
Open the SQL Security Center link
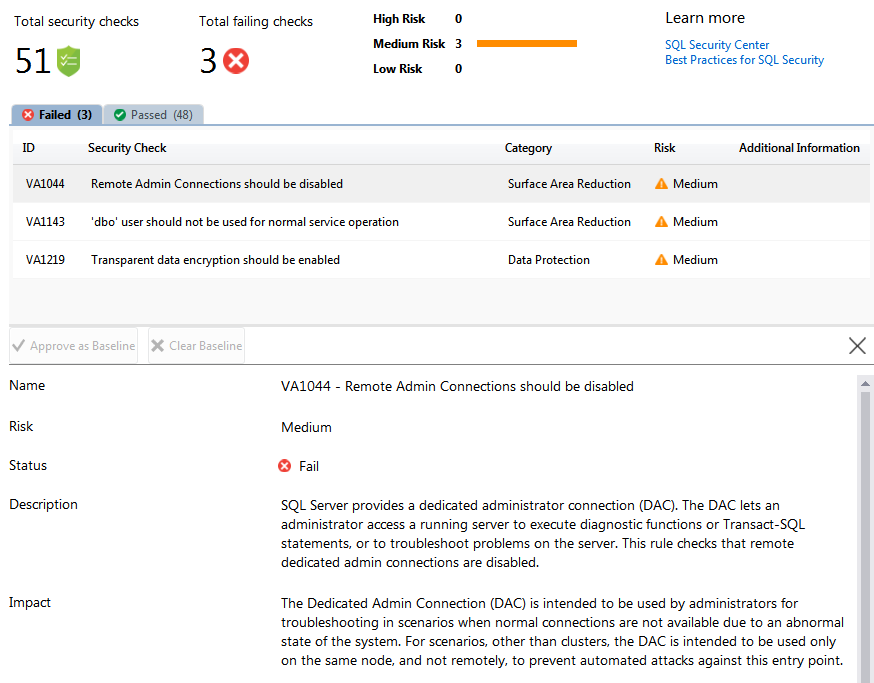coord(716,44)
